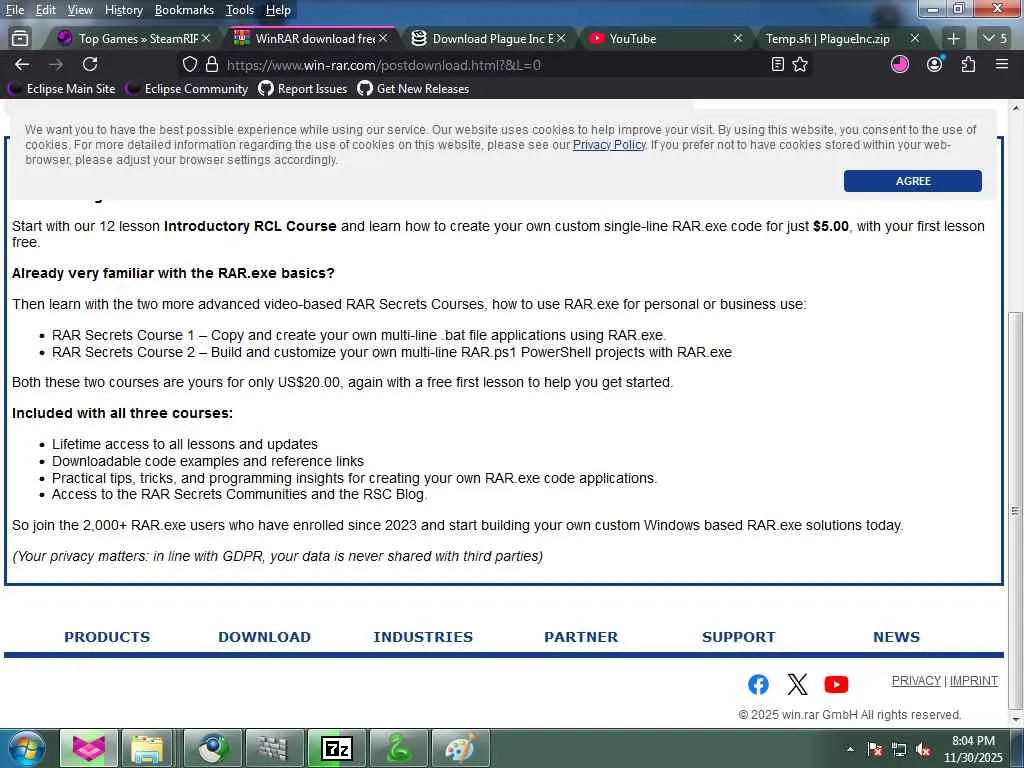Image resolution: width=1024 pixels, height=768 pixels.
Task: Open the sidebar tab view icon
Action: pyautogui.click(x=20, y=39)
